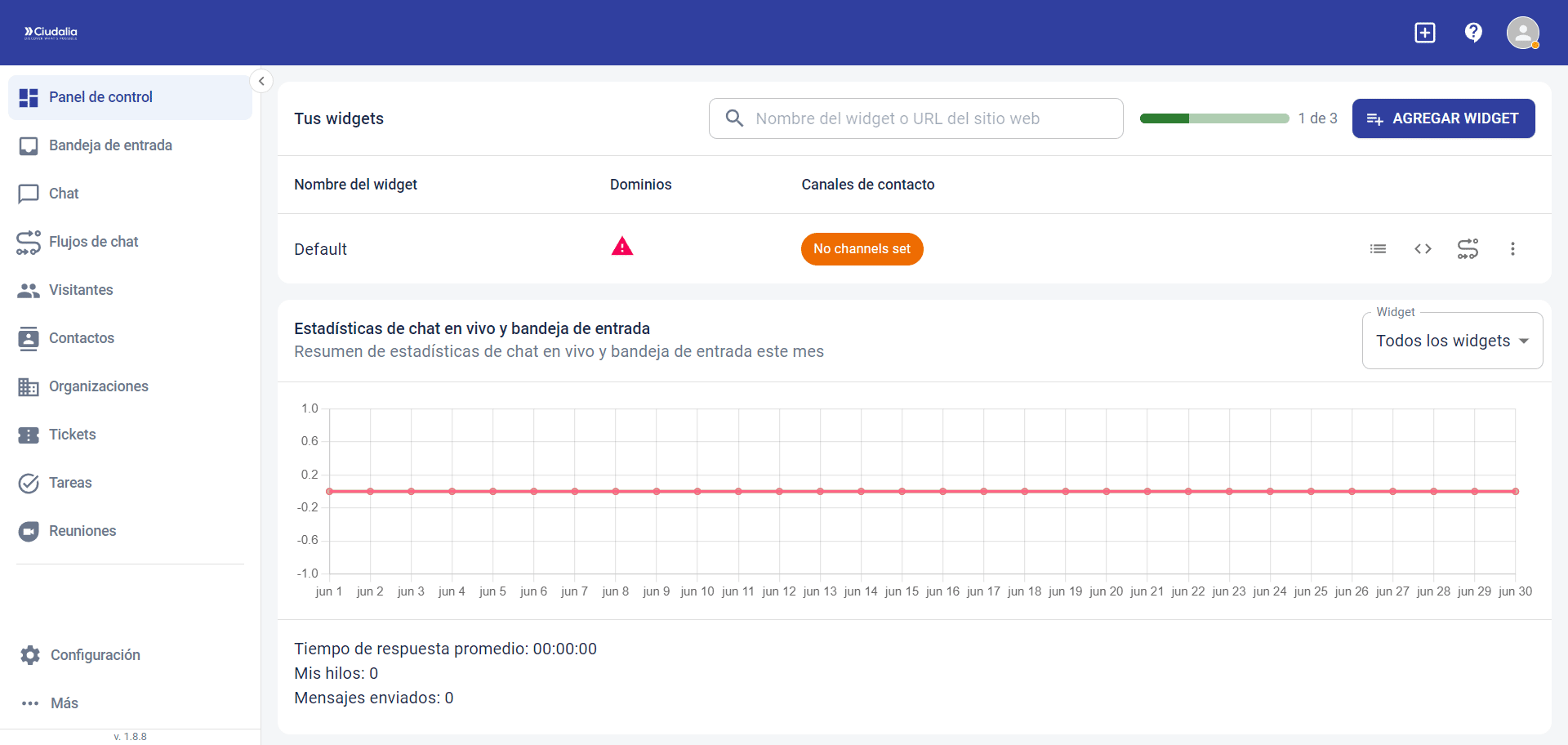Select the Tickets sidebar icon

point(29,434)
